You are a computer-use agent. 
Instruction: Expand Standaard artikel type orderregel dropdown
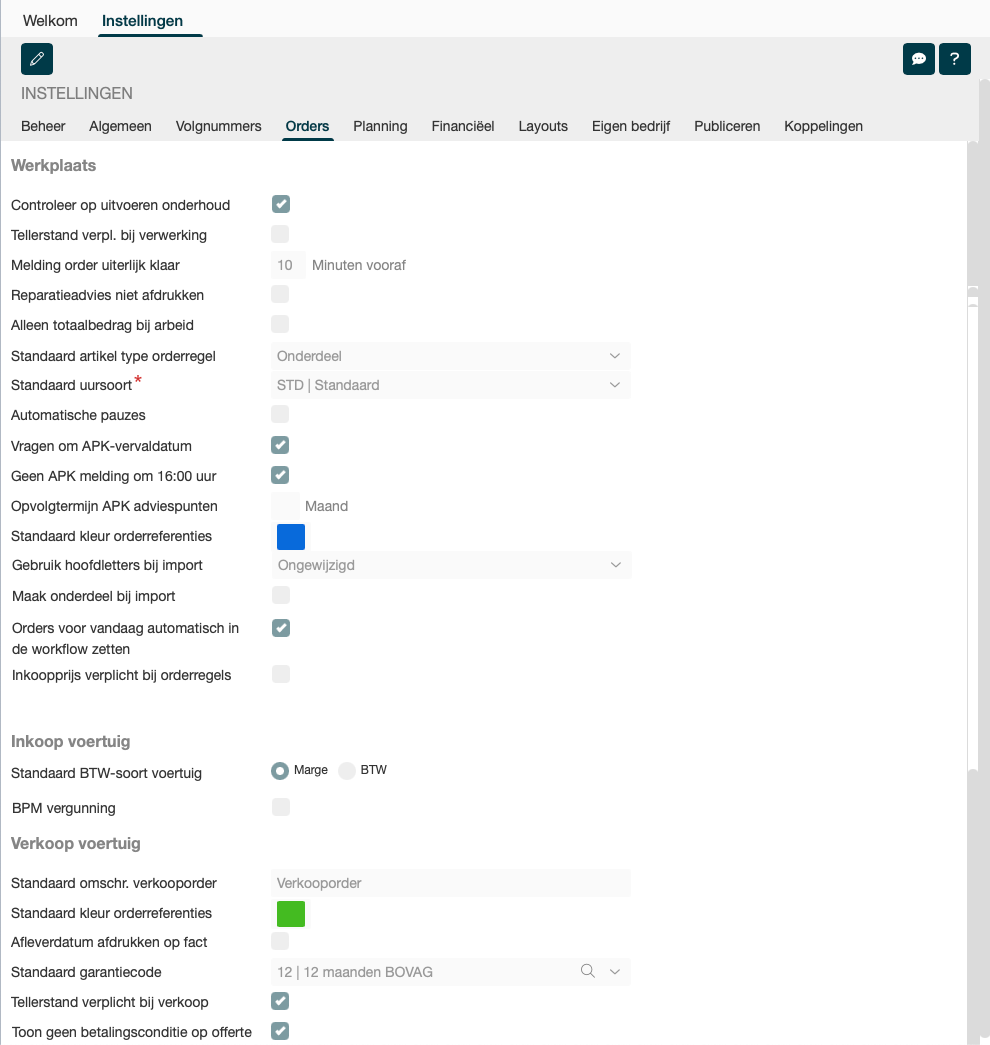(614, 356)
